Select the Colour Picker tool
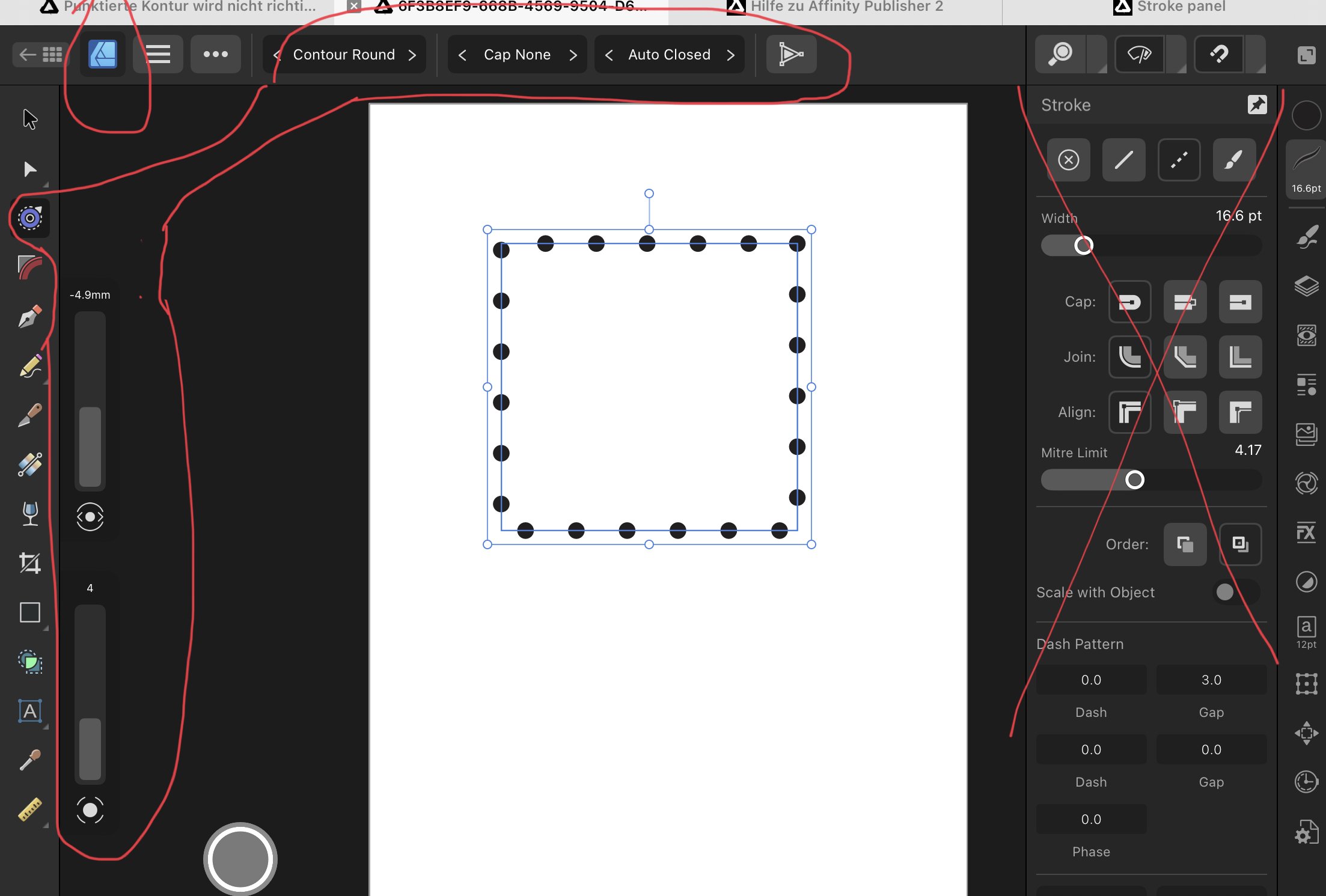 click(30, 760)
